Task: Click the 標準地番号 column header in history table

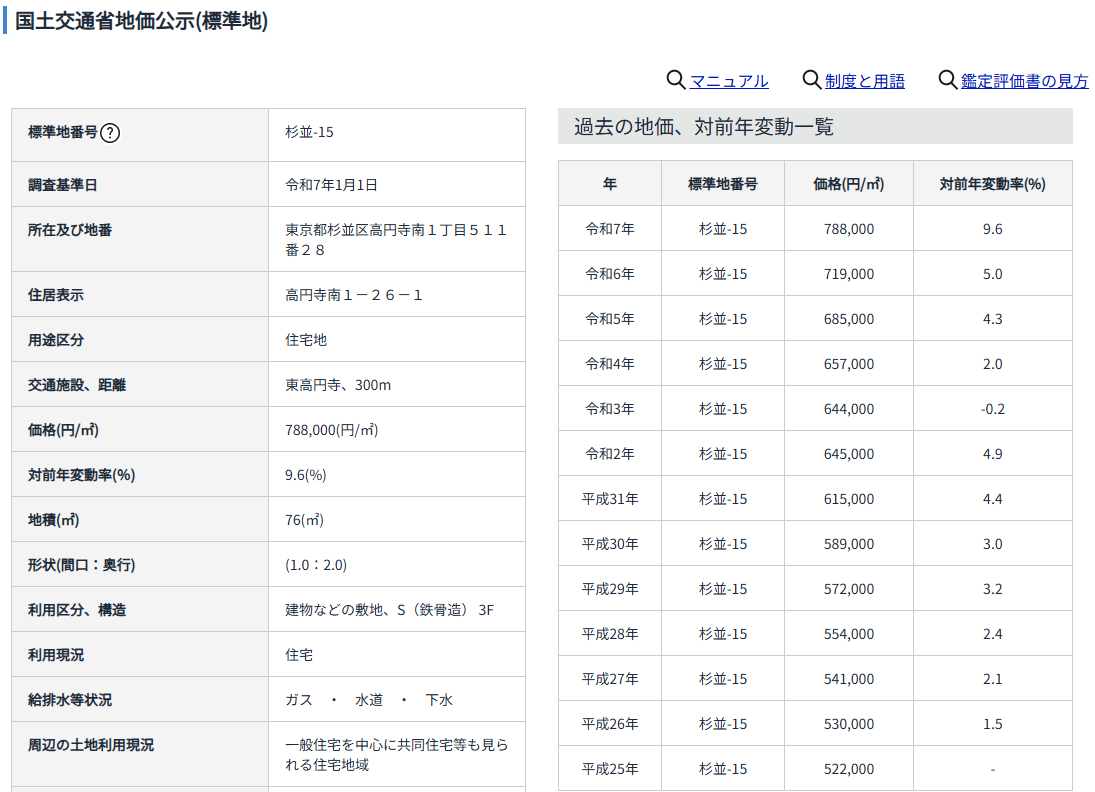Action: (723, 184)
